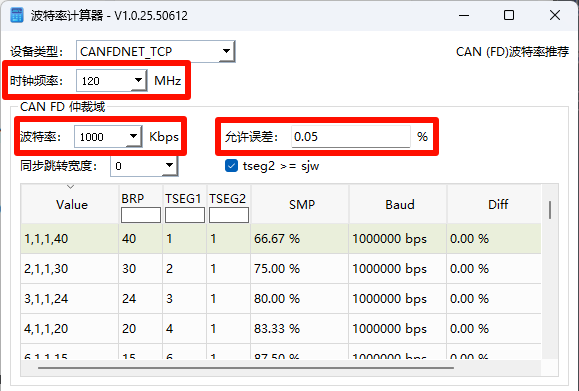The image size is (579, 391).
Task: Click the sort arrow above Value header
Action: point(70,187)
